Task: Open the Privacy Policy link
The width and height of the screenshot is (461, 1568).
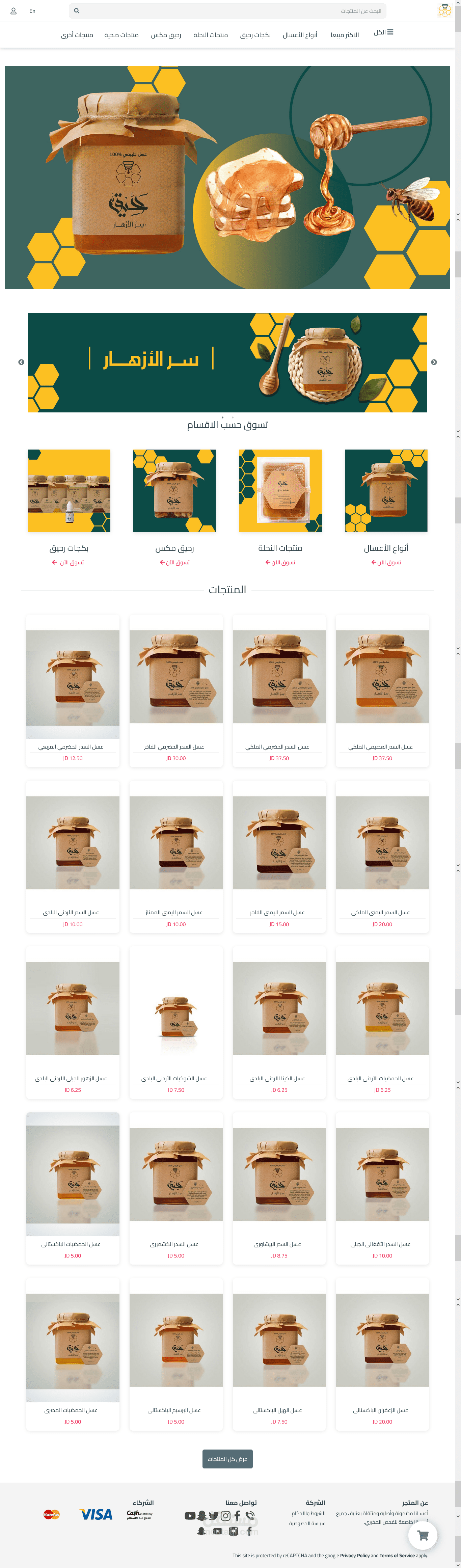Action: (355, 1555)
